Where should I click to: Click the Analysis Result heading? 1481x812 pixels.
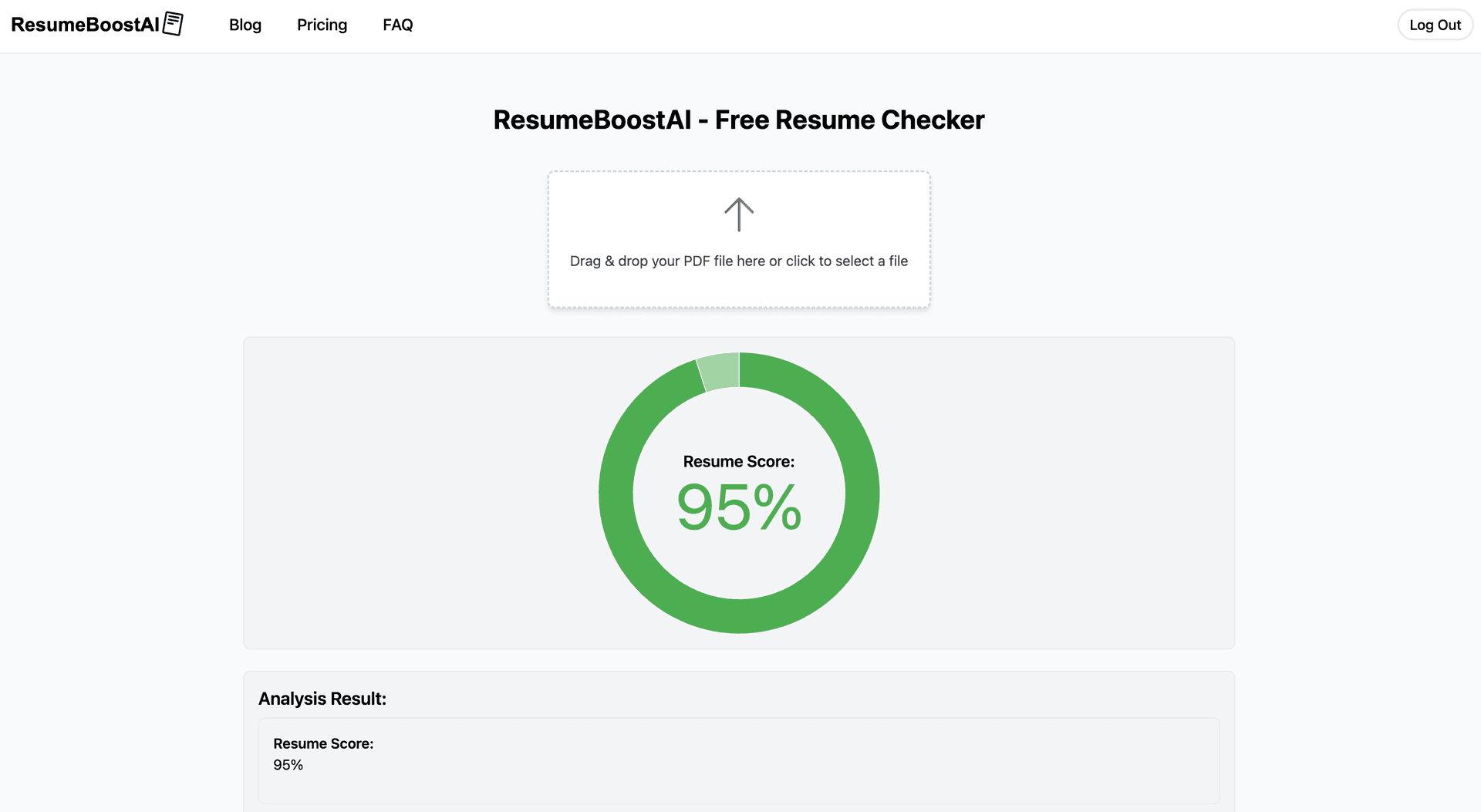point(322,698)
